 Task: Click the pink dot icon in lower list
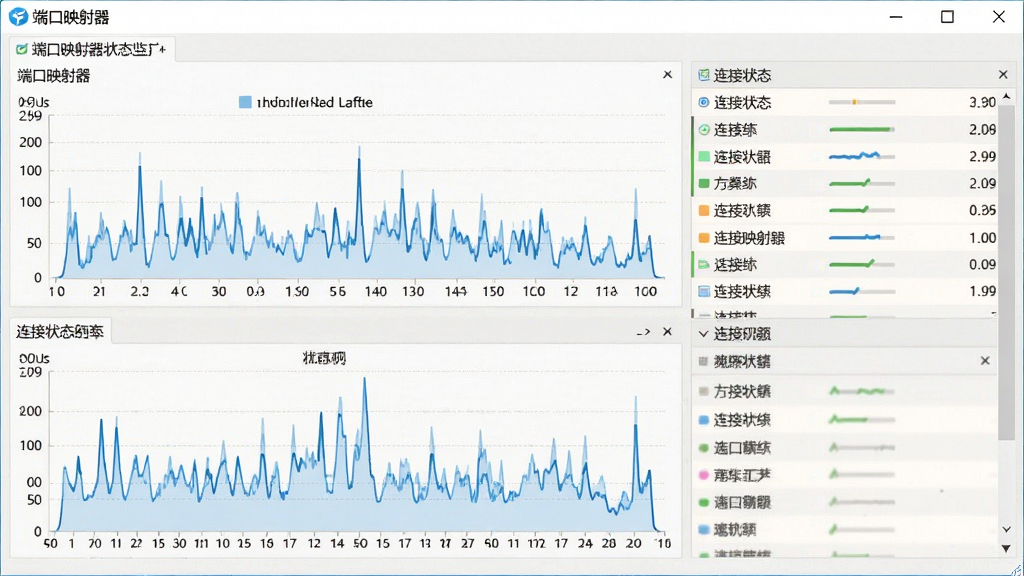click(x=703, y=475)
